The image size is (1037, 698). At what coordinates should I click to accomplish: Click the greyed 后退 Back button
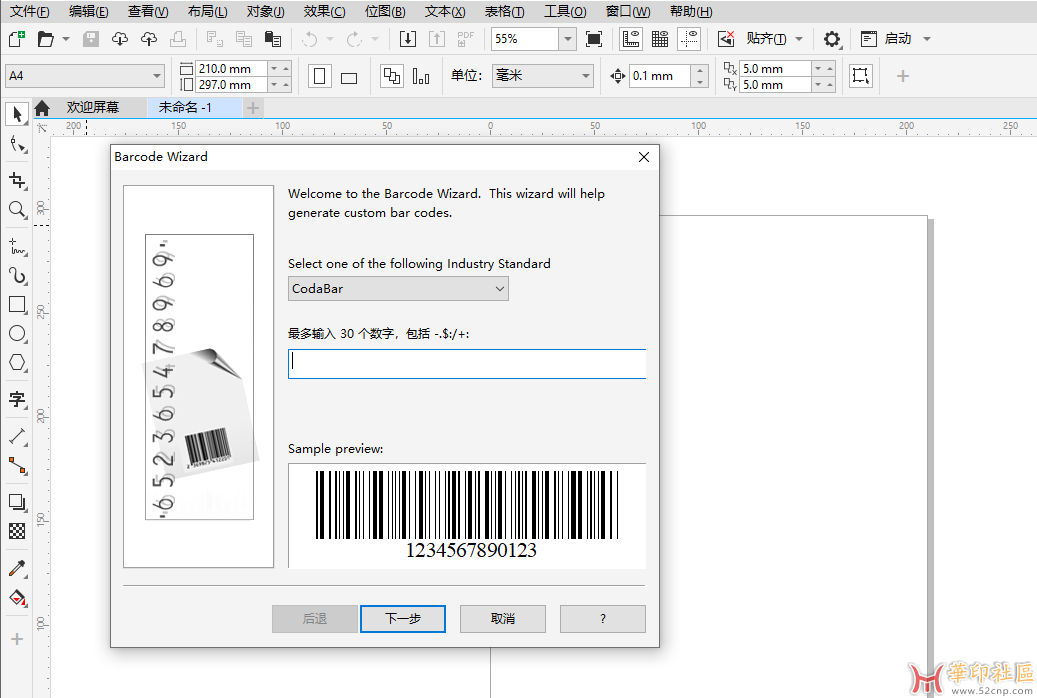click(315, 619)
